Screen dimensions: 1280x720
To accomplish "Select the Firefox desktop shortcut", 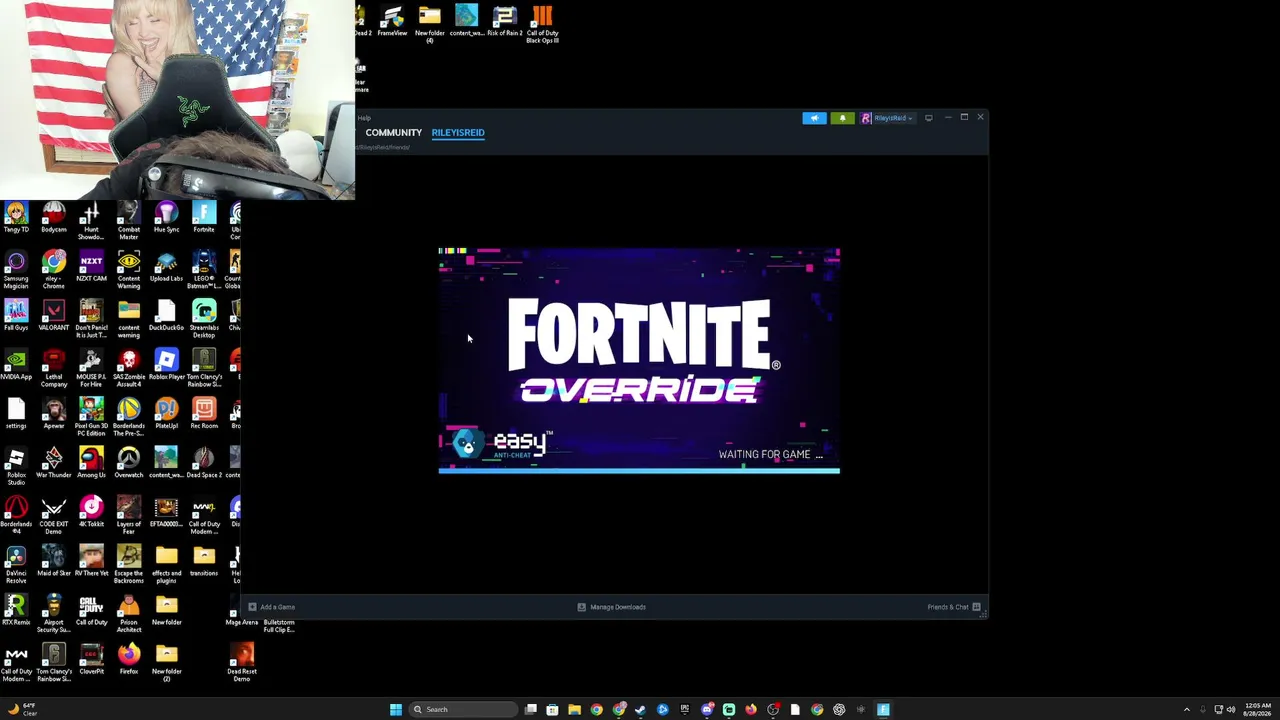I will [x=129, y=658].
